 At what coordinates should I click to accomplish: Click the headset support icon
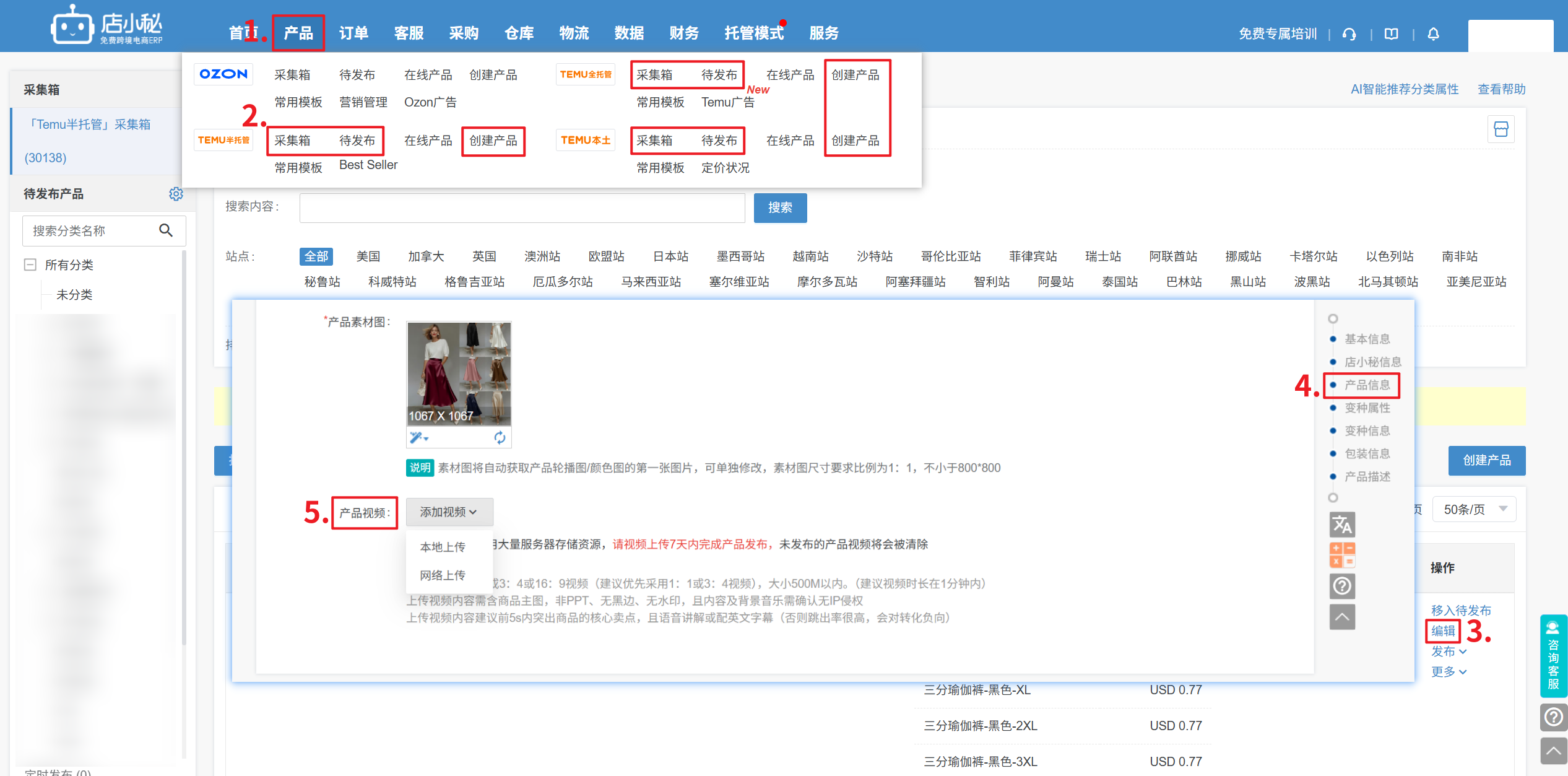point(1349,34)
